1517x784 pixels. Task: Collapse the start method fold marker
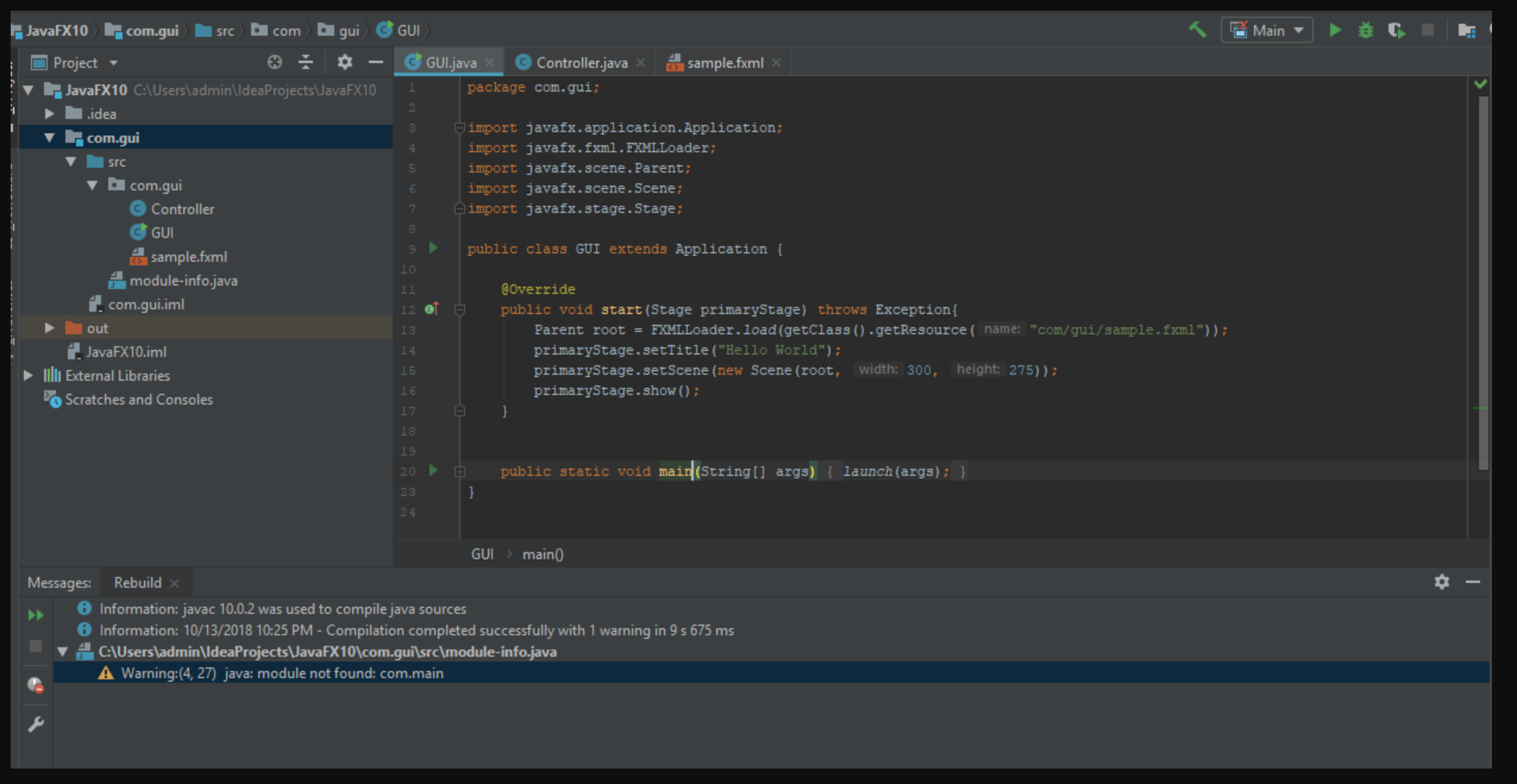(x=460, y=309)
